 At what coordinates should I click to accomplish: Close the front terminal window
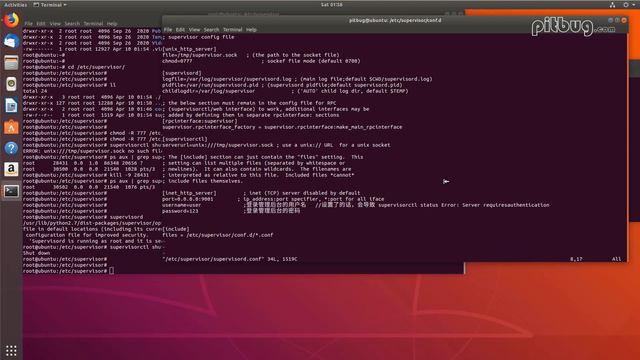[624, 20]
